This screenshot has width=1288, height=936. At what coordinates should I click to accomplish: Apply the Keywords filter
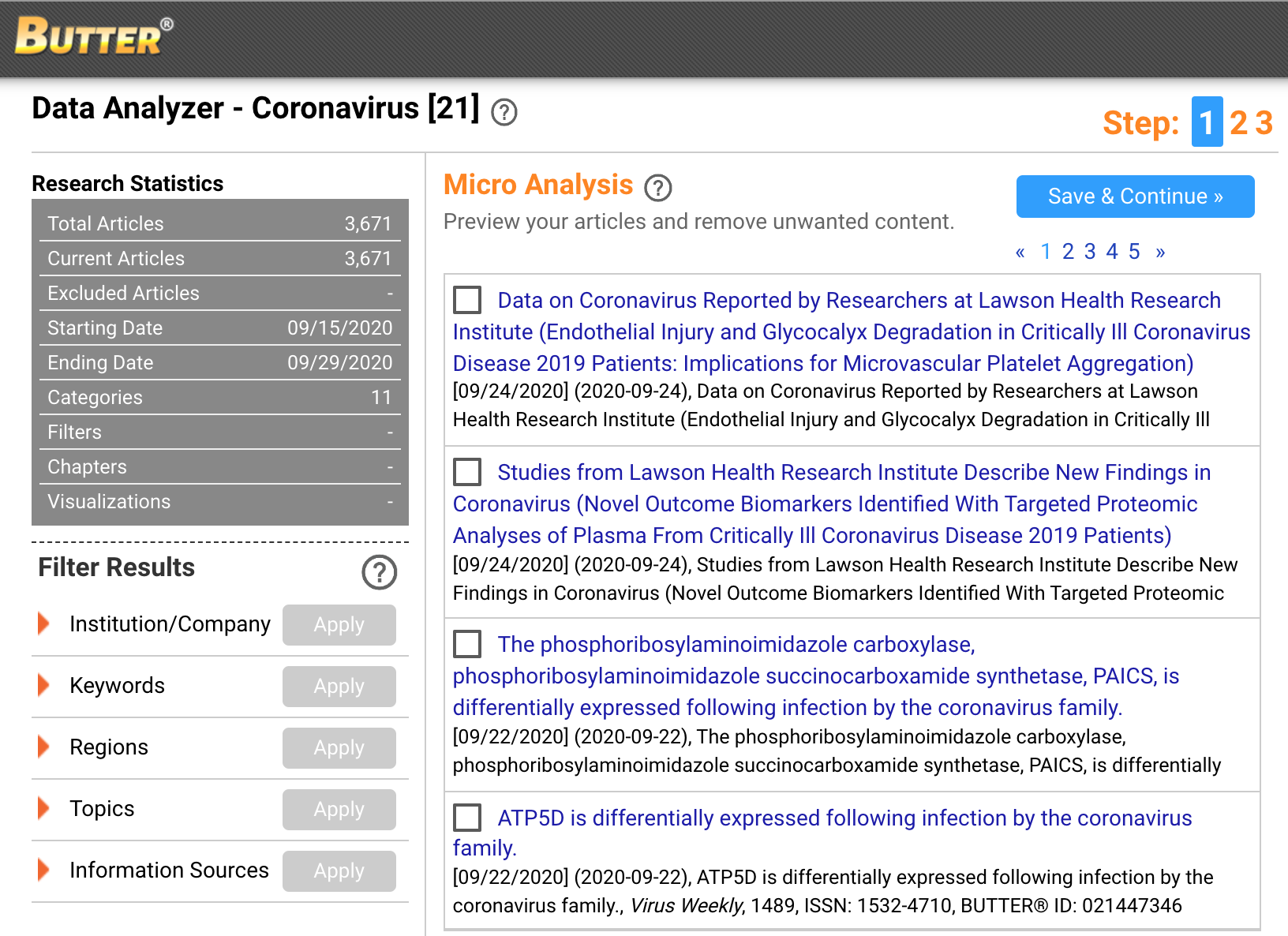339,686
